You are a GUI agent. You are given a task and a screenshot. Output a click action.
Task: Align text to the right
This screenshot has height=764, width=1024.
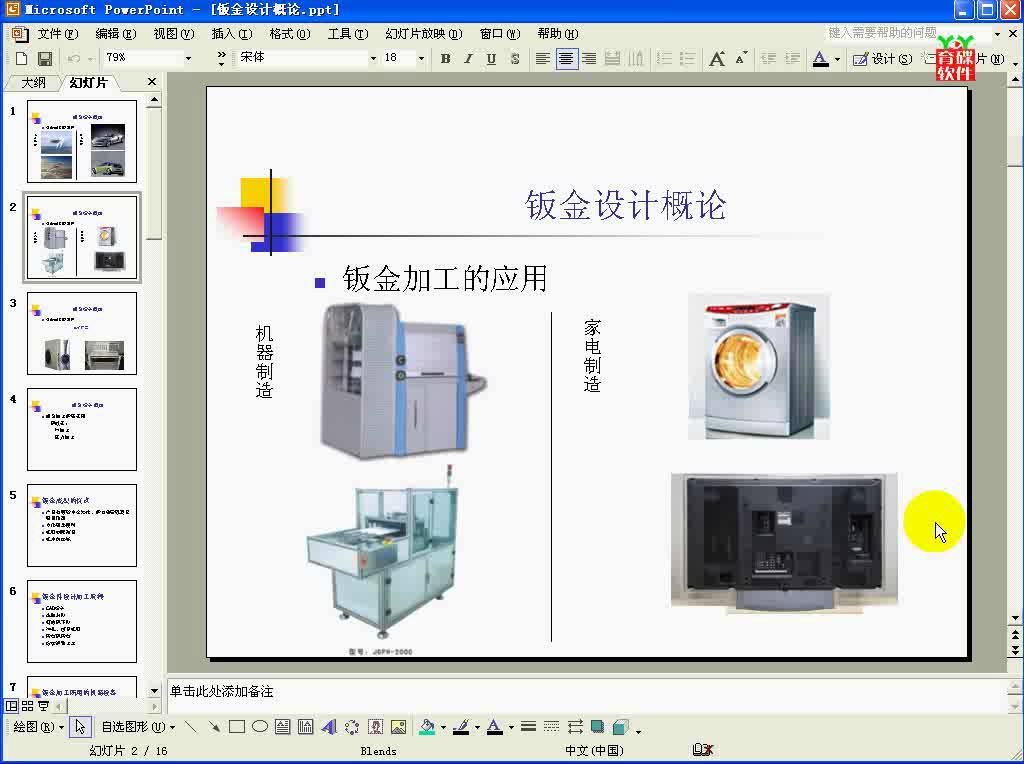point(589,59)
